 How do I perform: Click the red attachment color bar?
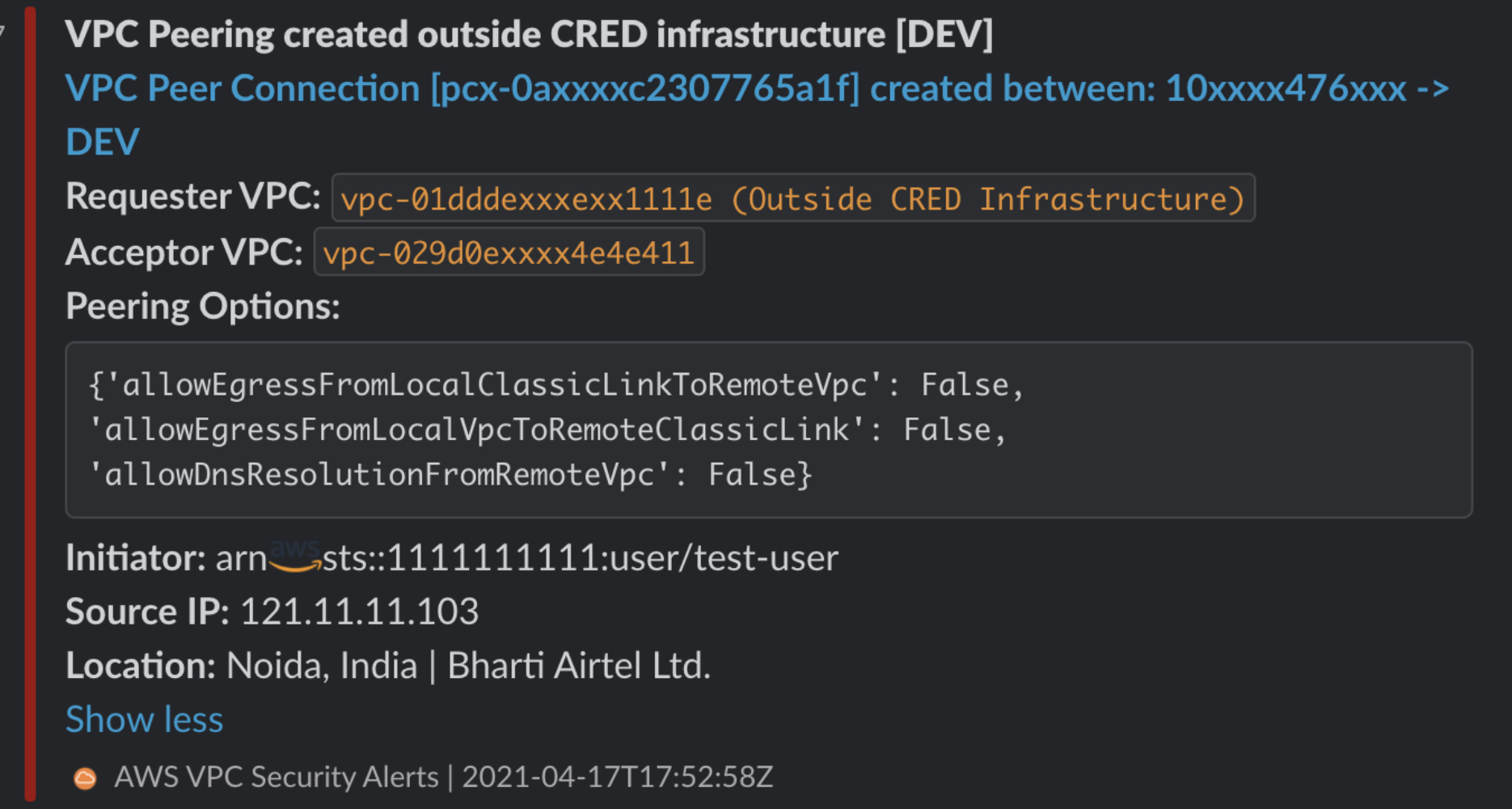(x=31, y=404)
